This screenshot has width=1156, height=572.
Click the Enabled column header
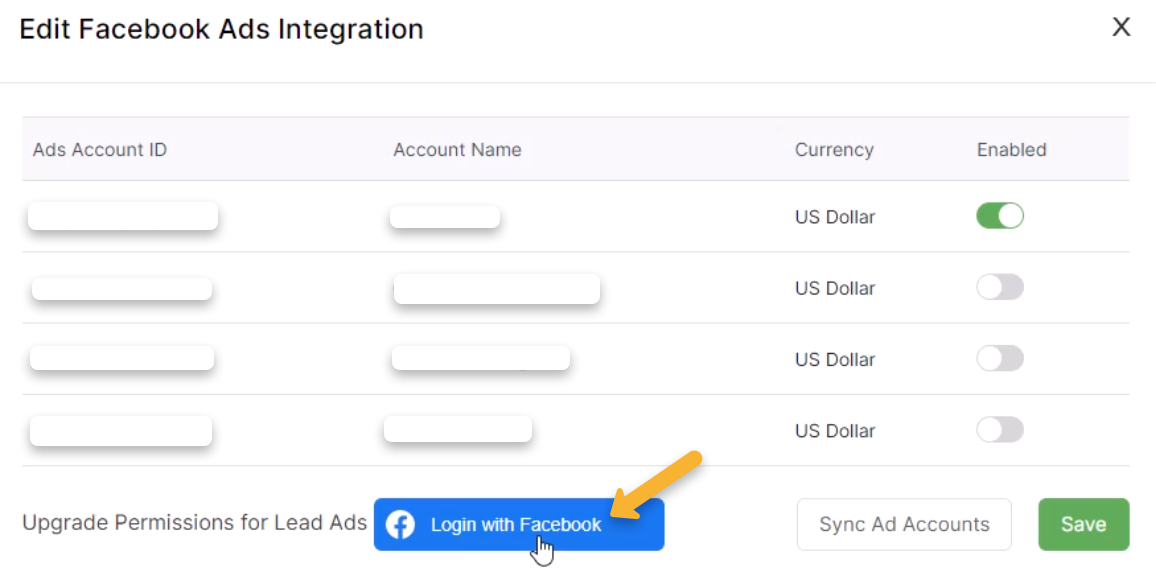pos(1011,150)
